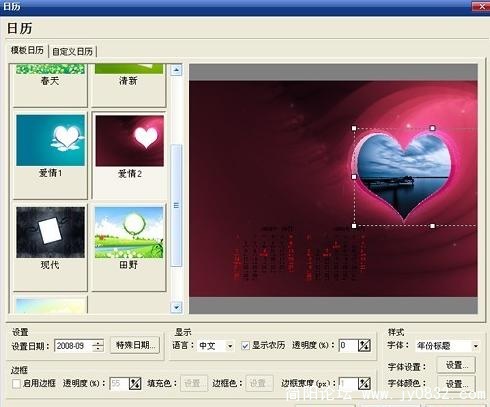The image size is (490, 407).
Task: Enable the 启用边框 checkbox
Action: pos(16,383)
